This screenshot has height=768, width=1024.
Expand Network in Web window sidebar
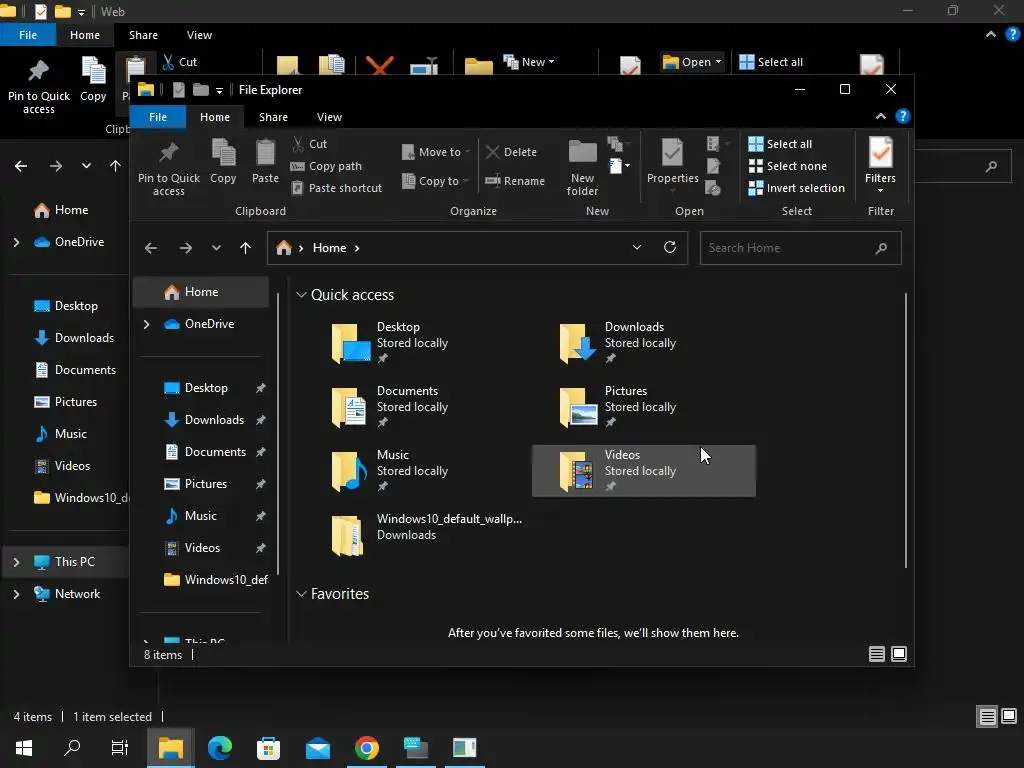(16, 594)
